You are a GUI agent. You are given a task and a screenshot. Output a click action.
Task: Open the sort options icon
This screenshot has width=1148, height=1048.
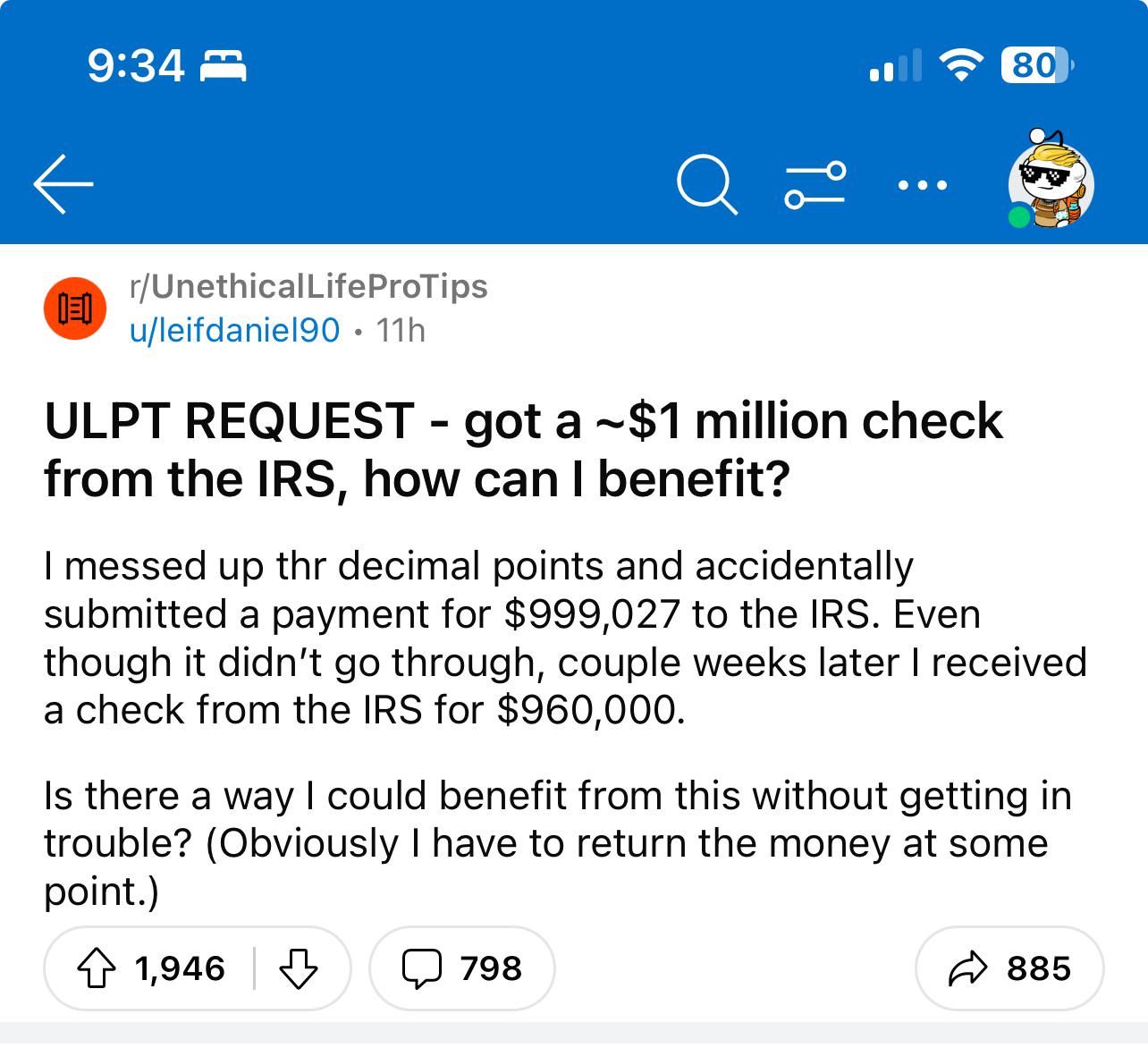(815, 185)
